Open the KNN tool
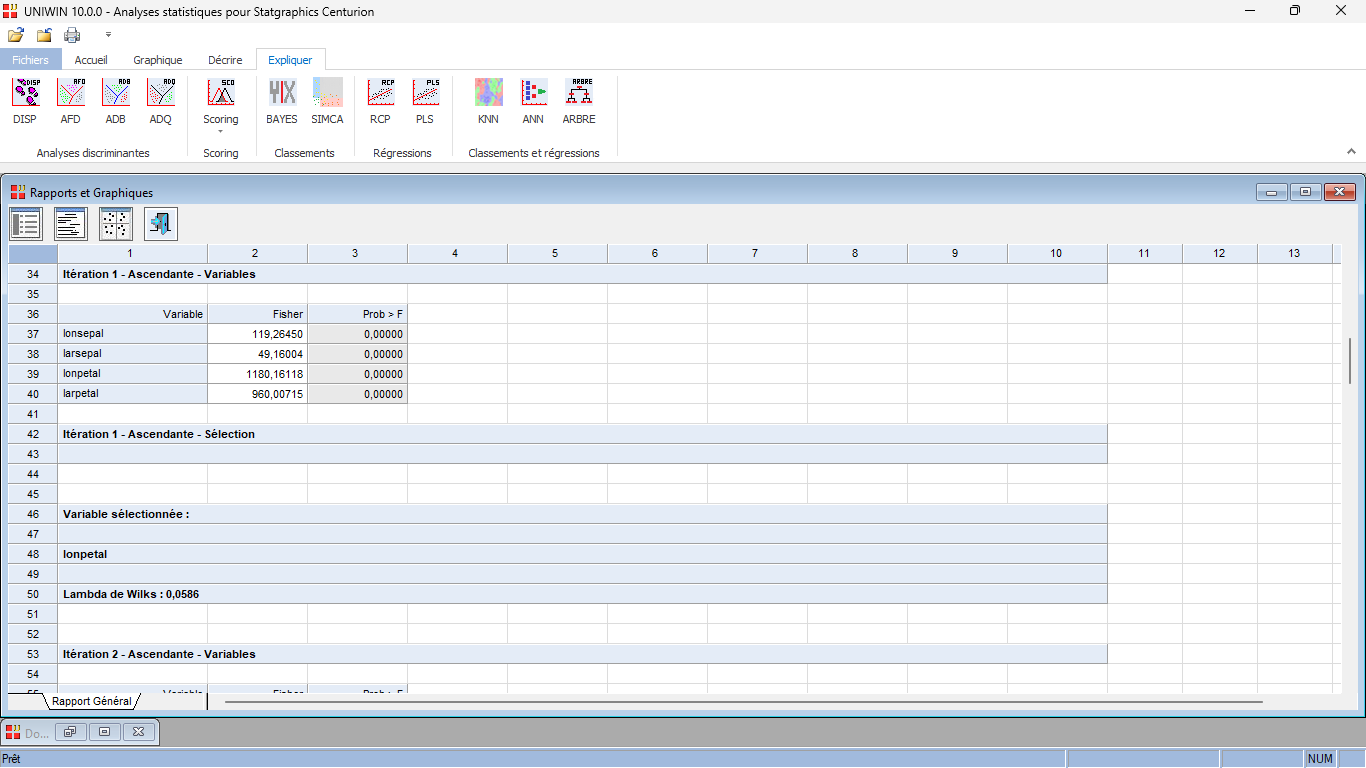This screenshot has height=768, width=1366. 488,102
